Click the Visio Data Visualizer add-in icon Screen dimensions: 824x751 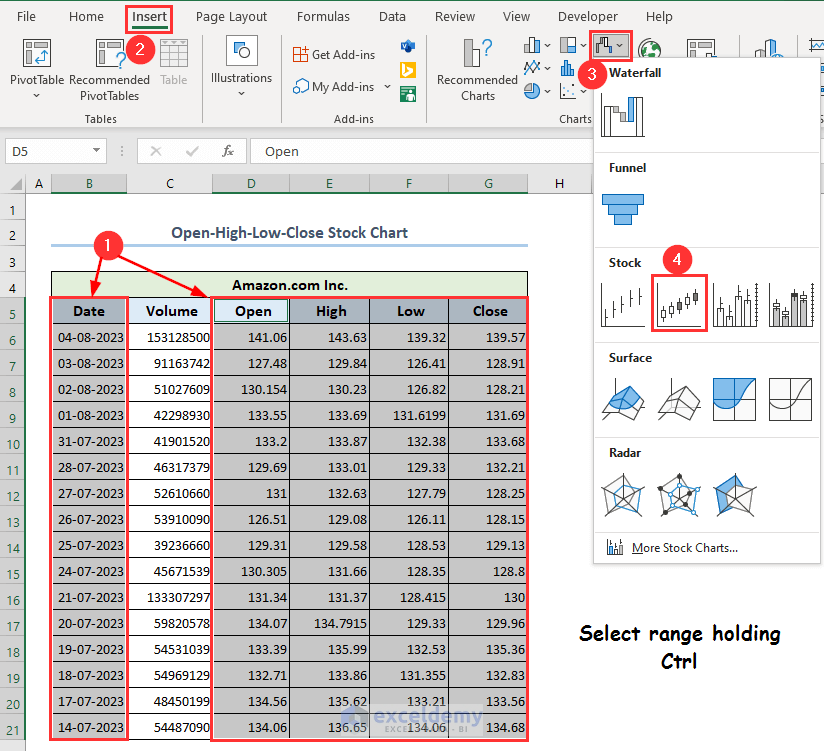pyautogui.click(x=408, y=47)
